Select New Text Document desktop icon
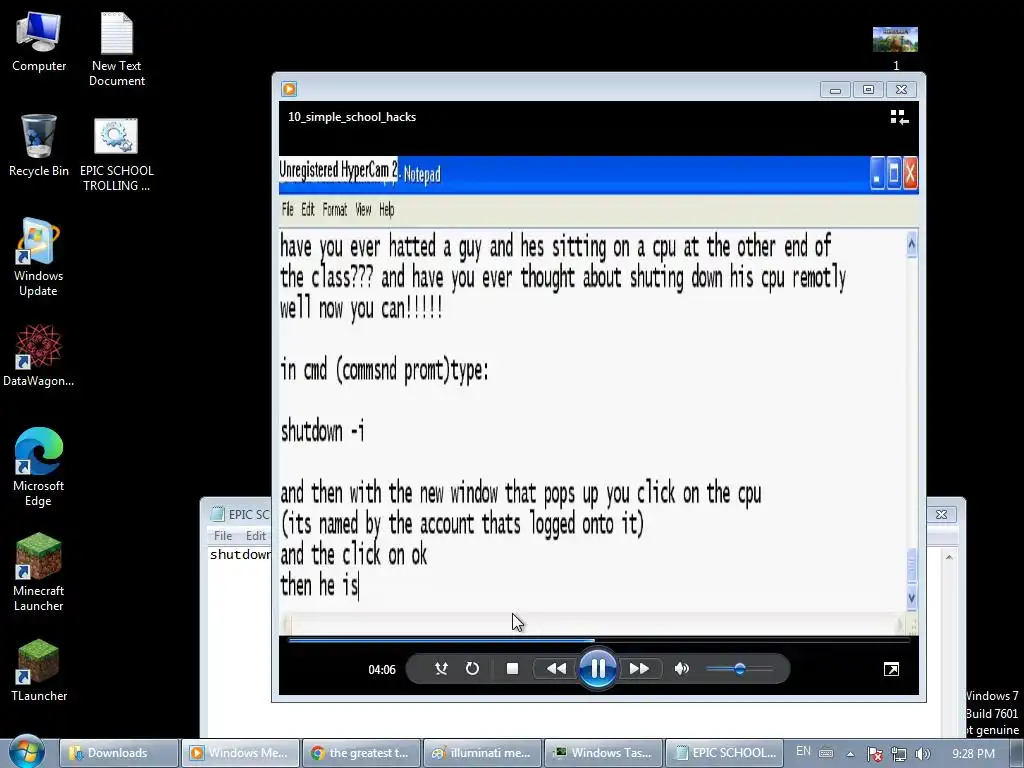This screenshot has height=768, width=1024. [117, 50]
